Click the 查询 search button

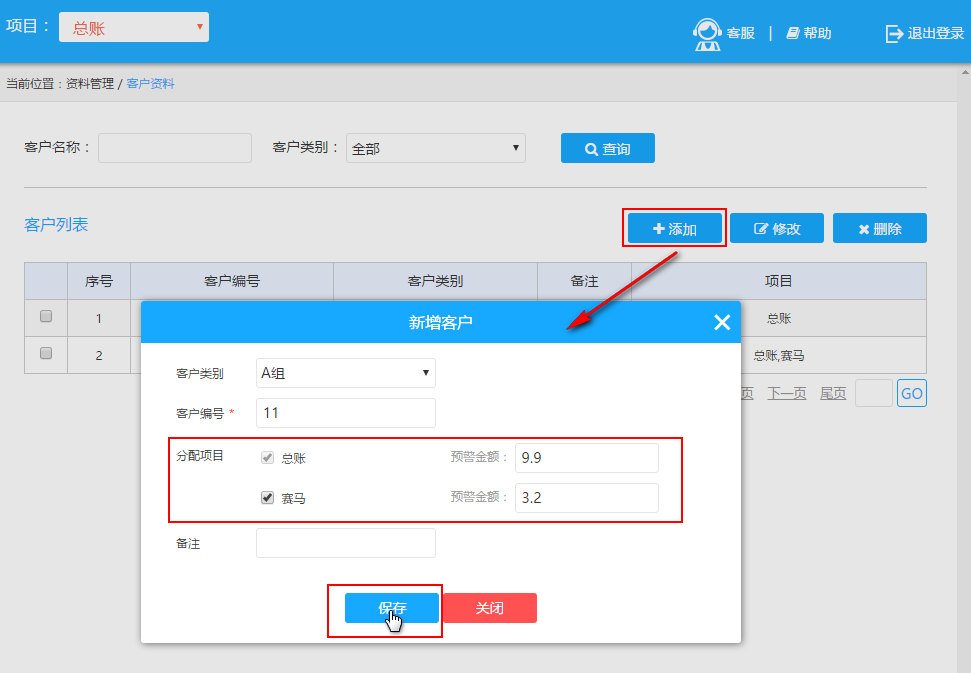607,148
